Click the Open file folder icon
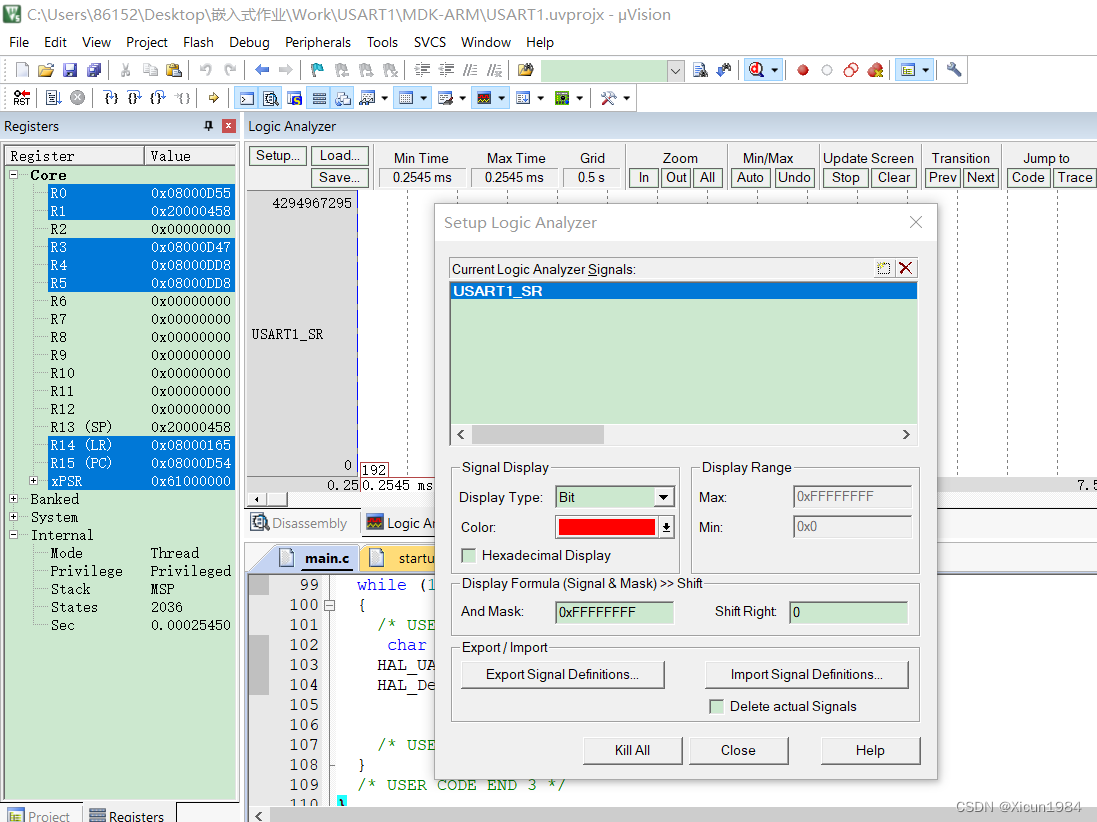The width and height of the screenshot is (1097, 822). coord(46,70)
